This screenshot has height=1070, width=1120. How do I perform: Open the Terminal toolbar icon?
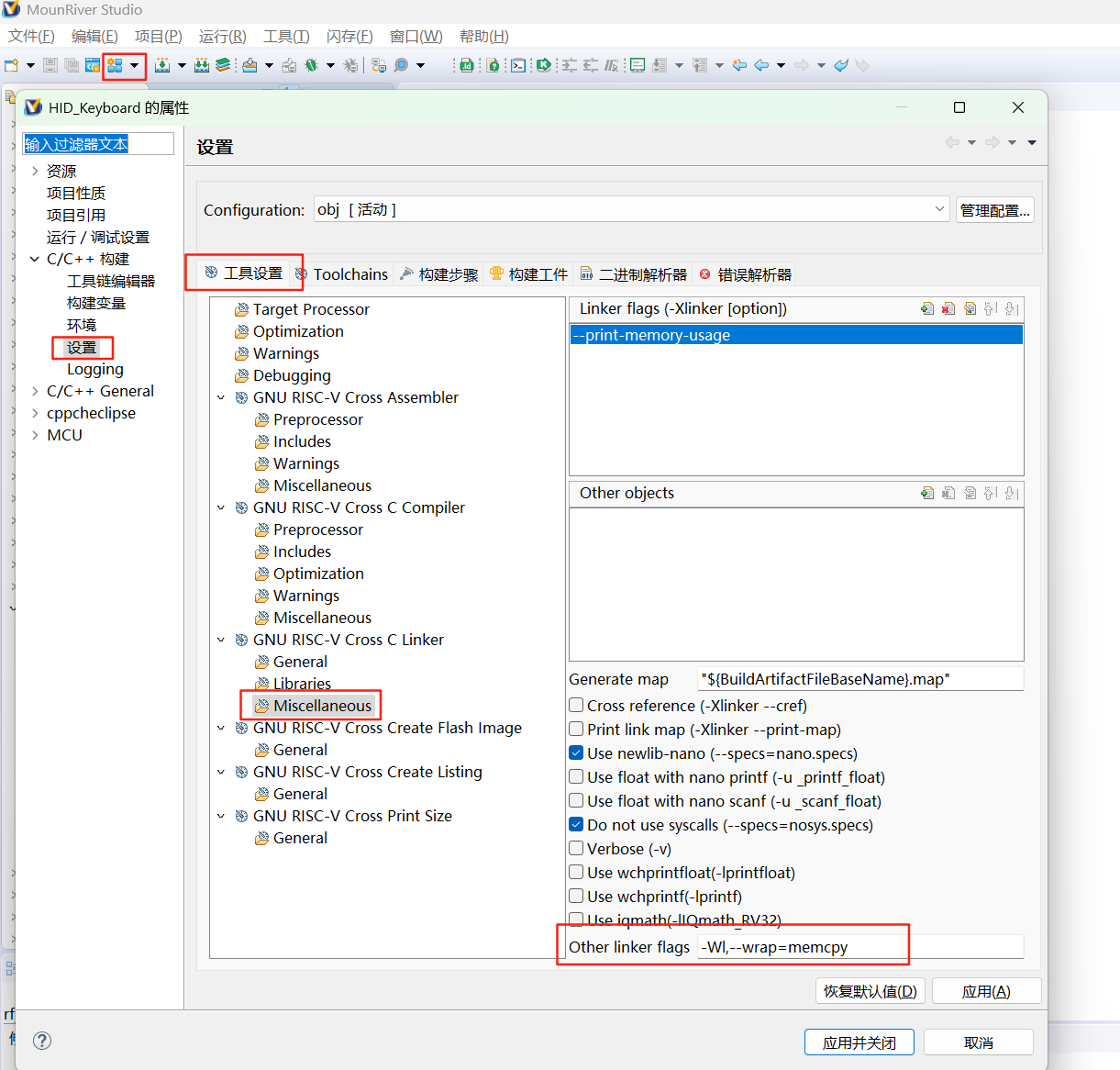click(518, 65)
